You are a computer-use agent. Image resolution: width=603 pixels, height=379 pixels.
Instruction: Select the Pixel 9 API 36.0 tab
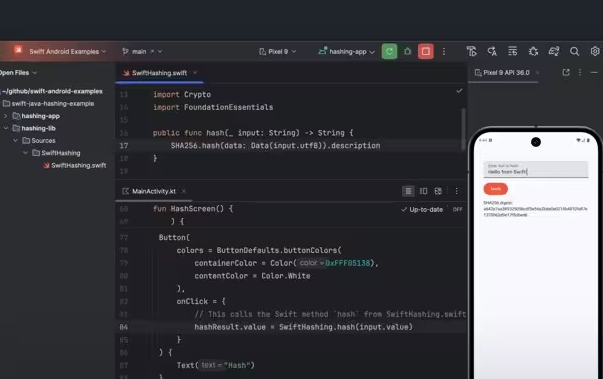[502, 73]
